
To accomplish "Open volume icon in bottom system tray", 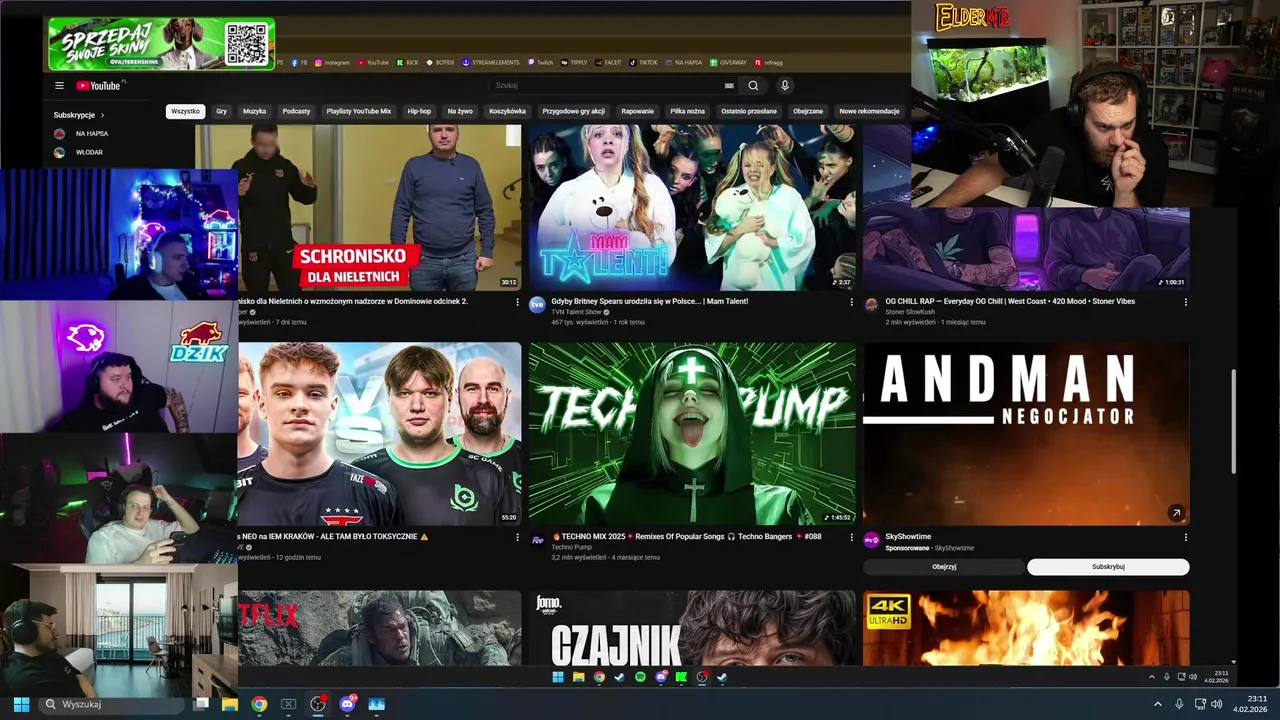I will (x=1216, y=704).
